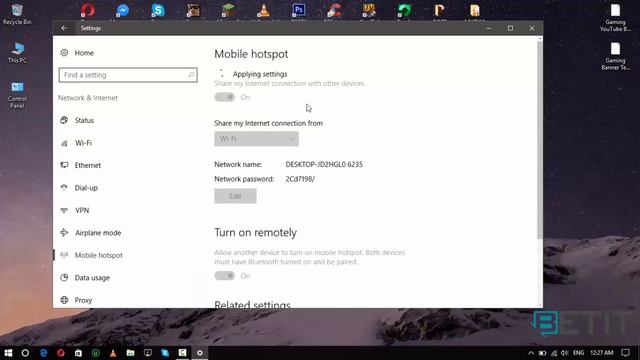Expand the Share connection from Wi-Fi dropdown
The width and height of the screenshot is (640, 360).
(256, 139)
